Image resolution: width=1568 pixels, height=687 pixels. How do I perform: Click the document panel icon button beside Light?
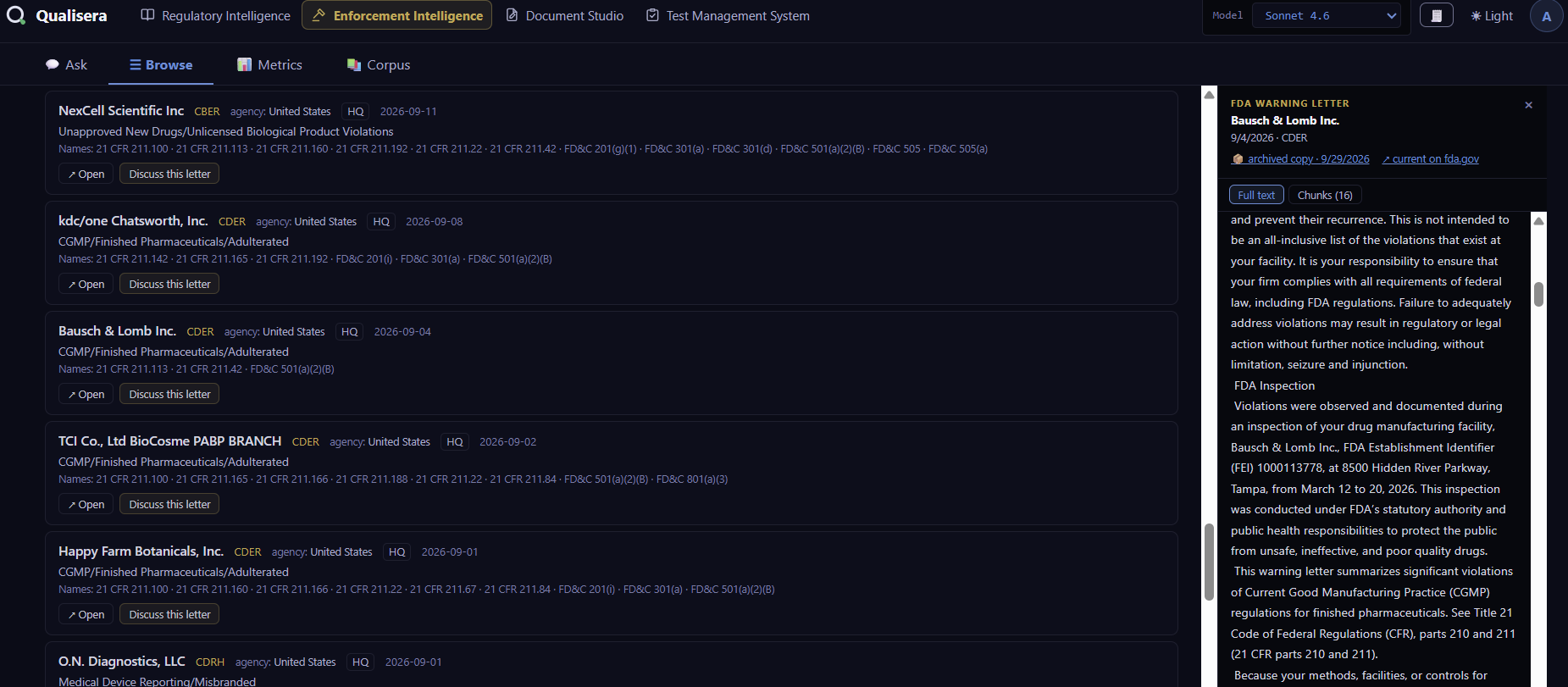1436,15
